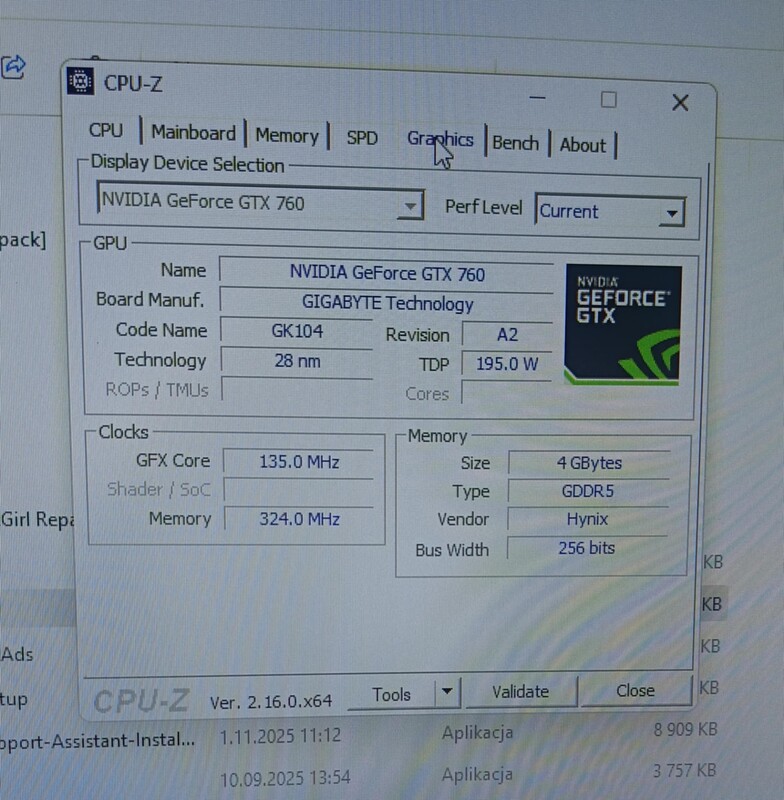Select the Memory tab
The height and width of the screenshot is (800, 784).
[286, 136]
